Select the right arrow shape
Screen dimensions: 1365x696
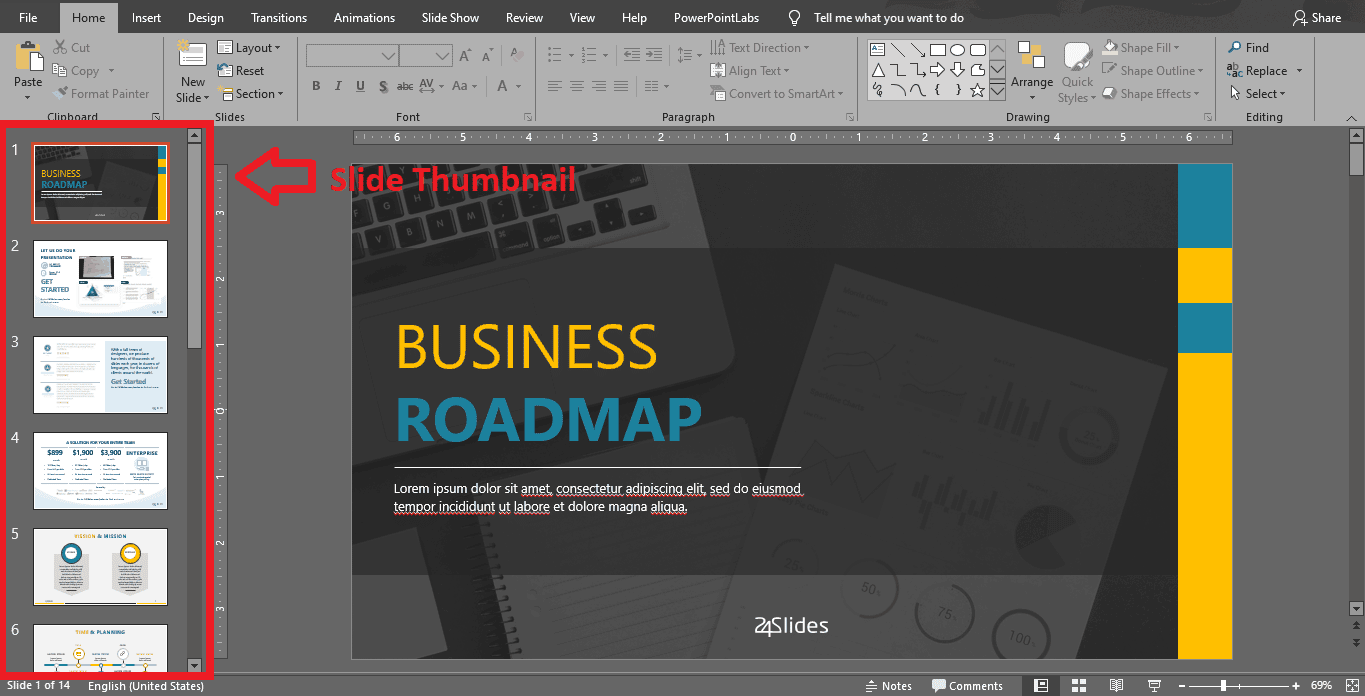click(x=937, y=70)
